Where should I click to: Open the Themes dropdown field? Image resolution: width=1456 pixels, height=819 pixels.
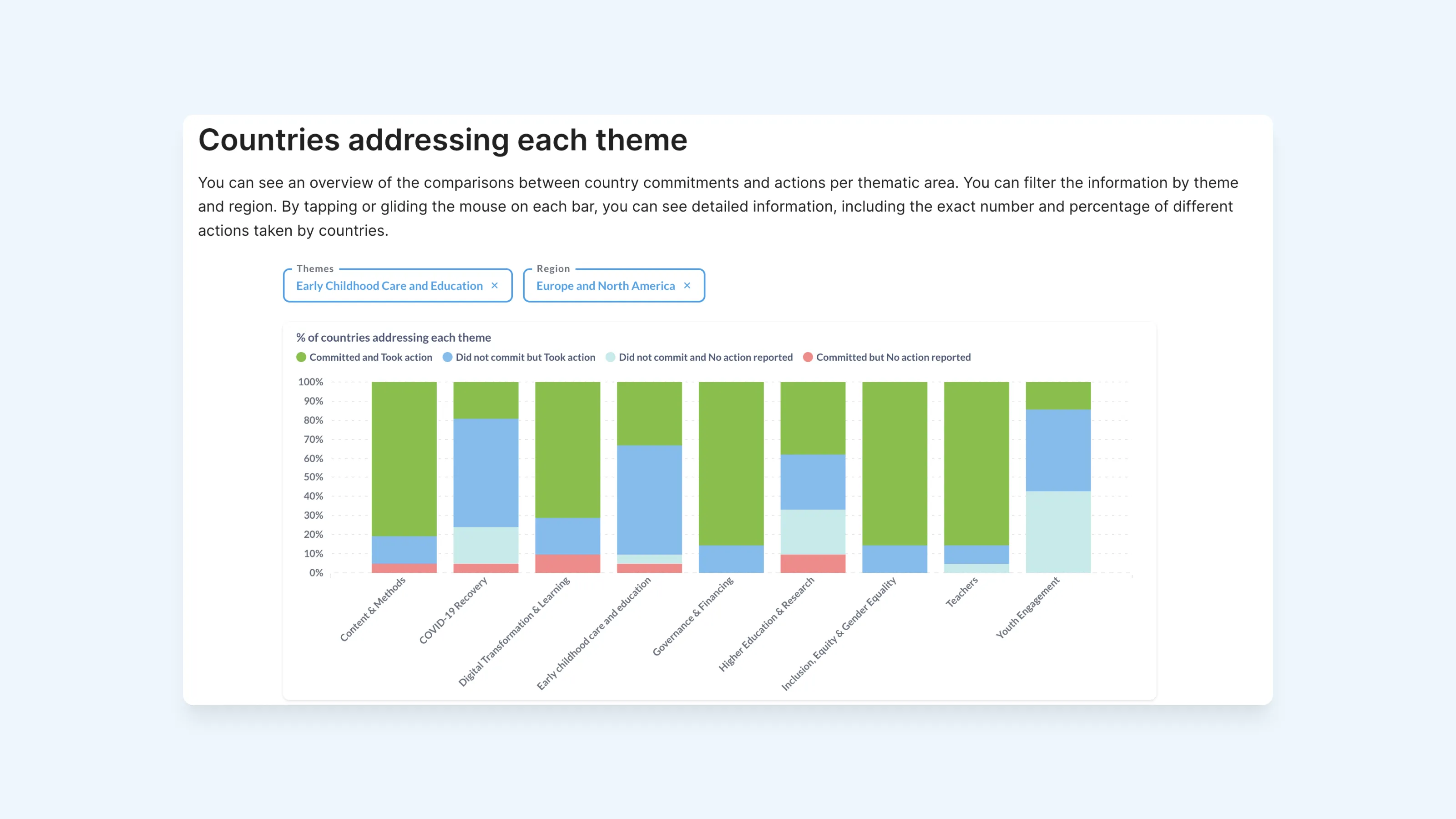point(398,285)
